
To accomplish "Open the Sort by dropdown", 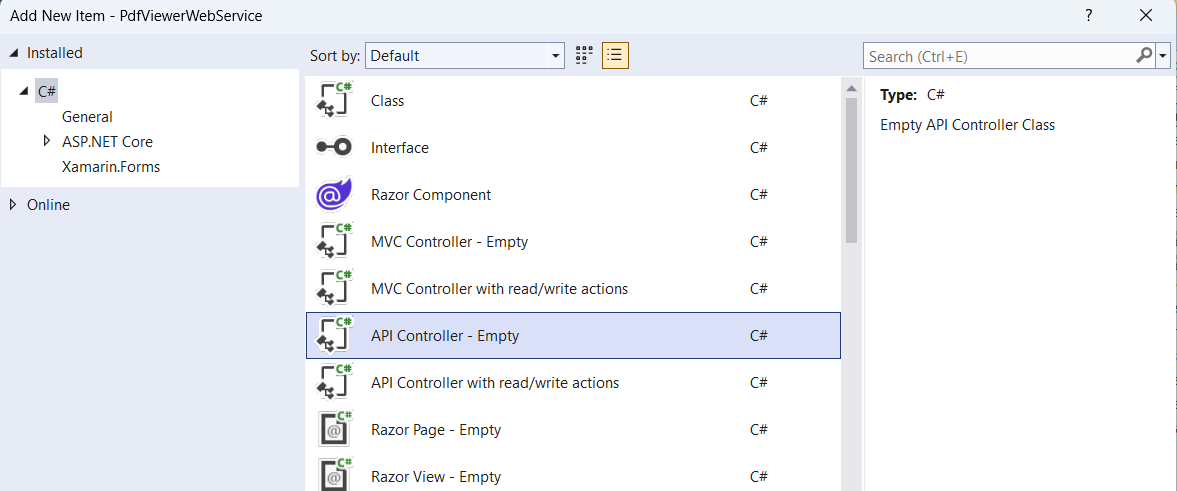I will pos(465,56).
